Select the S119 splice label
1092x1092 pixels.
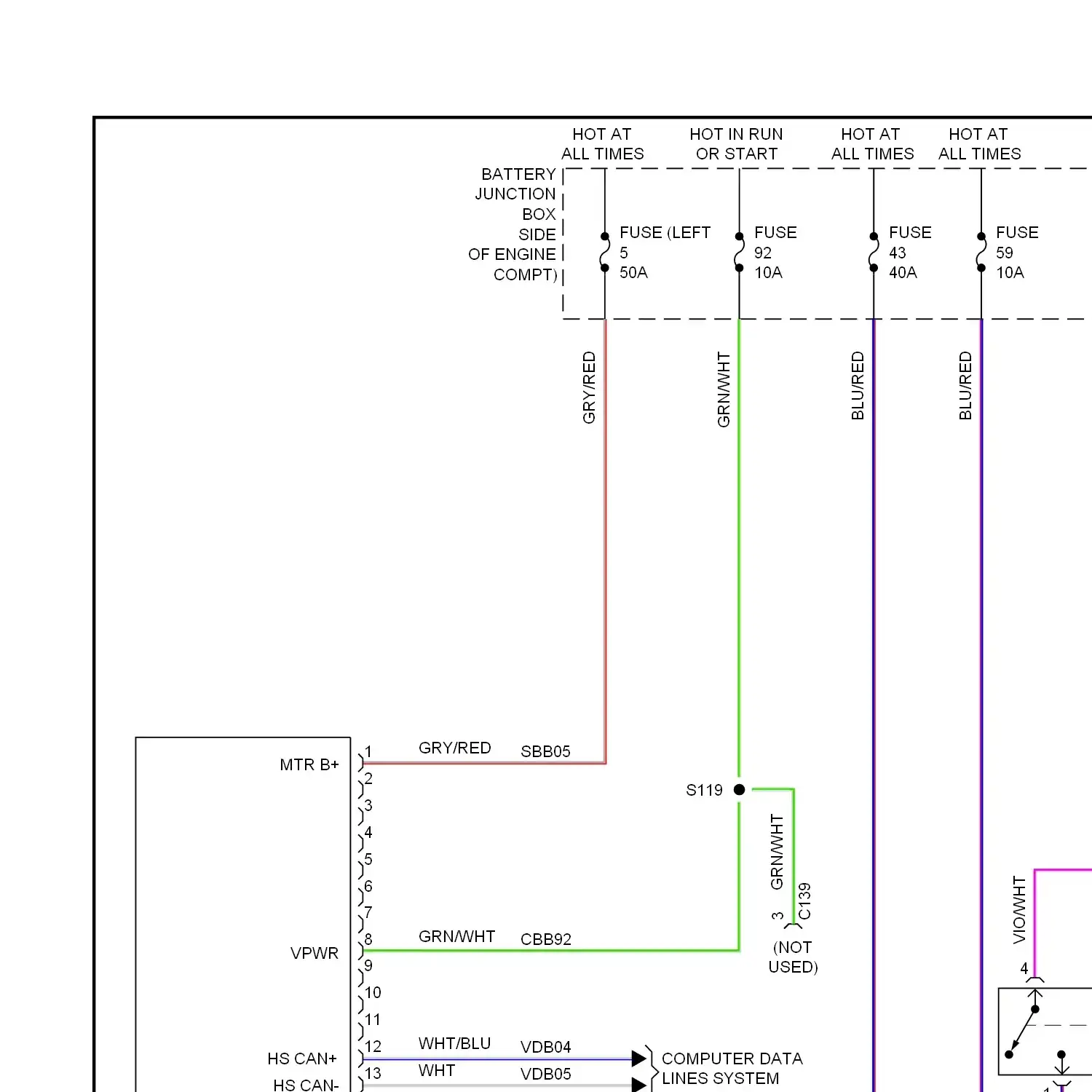(704, 790)
